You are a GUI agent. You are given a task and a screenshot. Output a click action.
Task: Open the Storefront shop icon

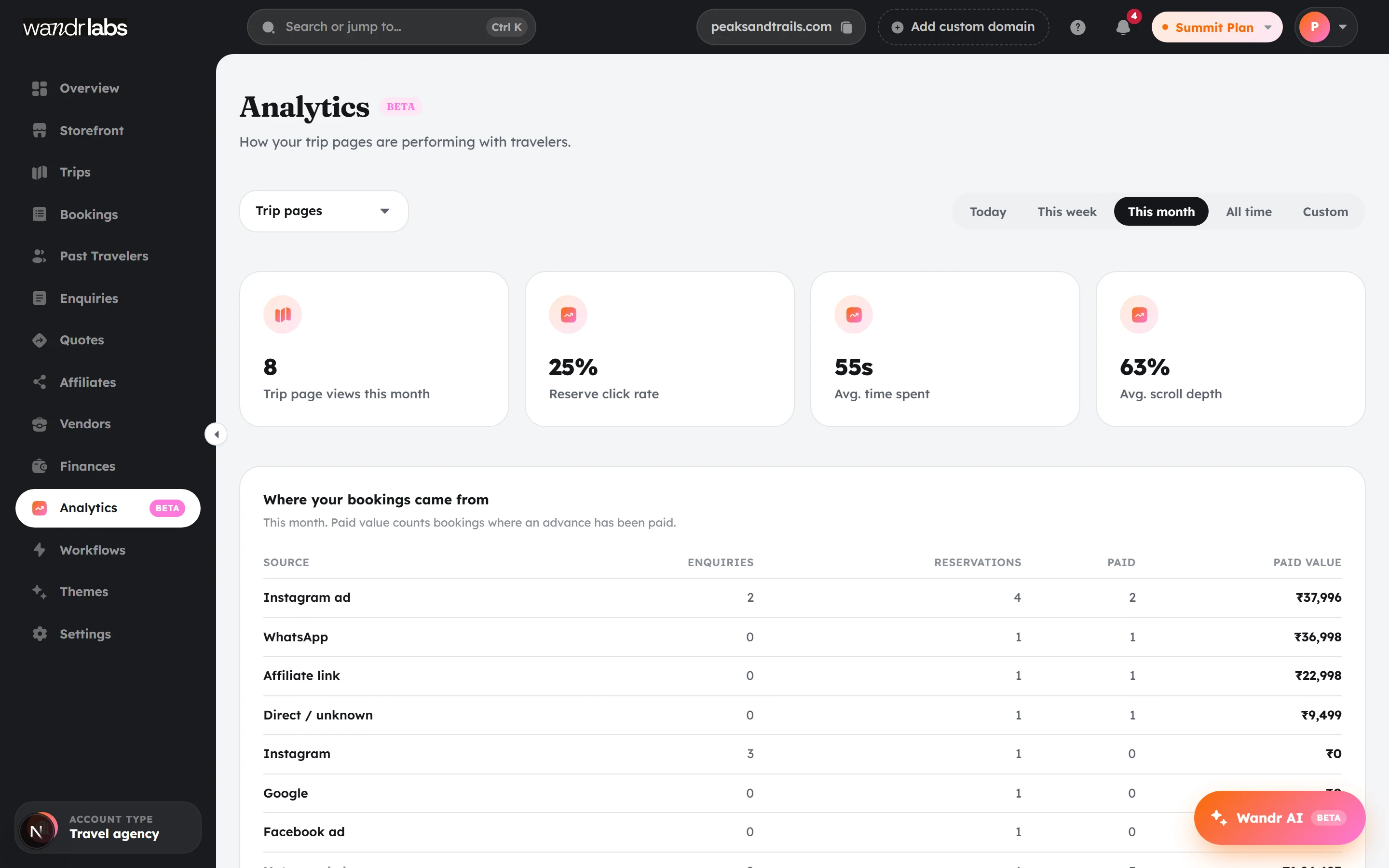click(x=39, y=130)
